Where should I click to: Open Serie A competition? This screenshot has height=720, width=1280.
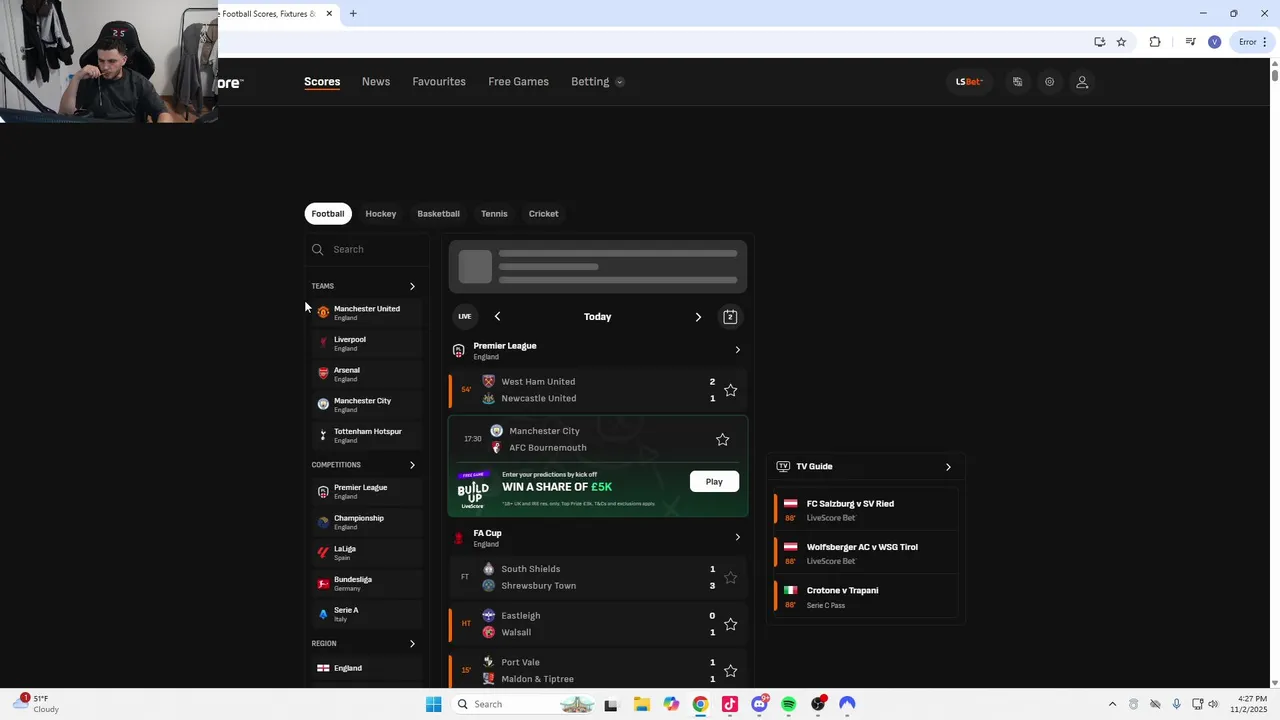point(365,614)
